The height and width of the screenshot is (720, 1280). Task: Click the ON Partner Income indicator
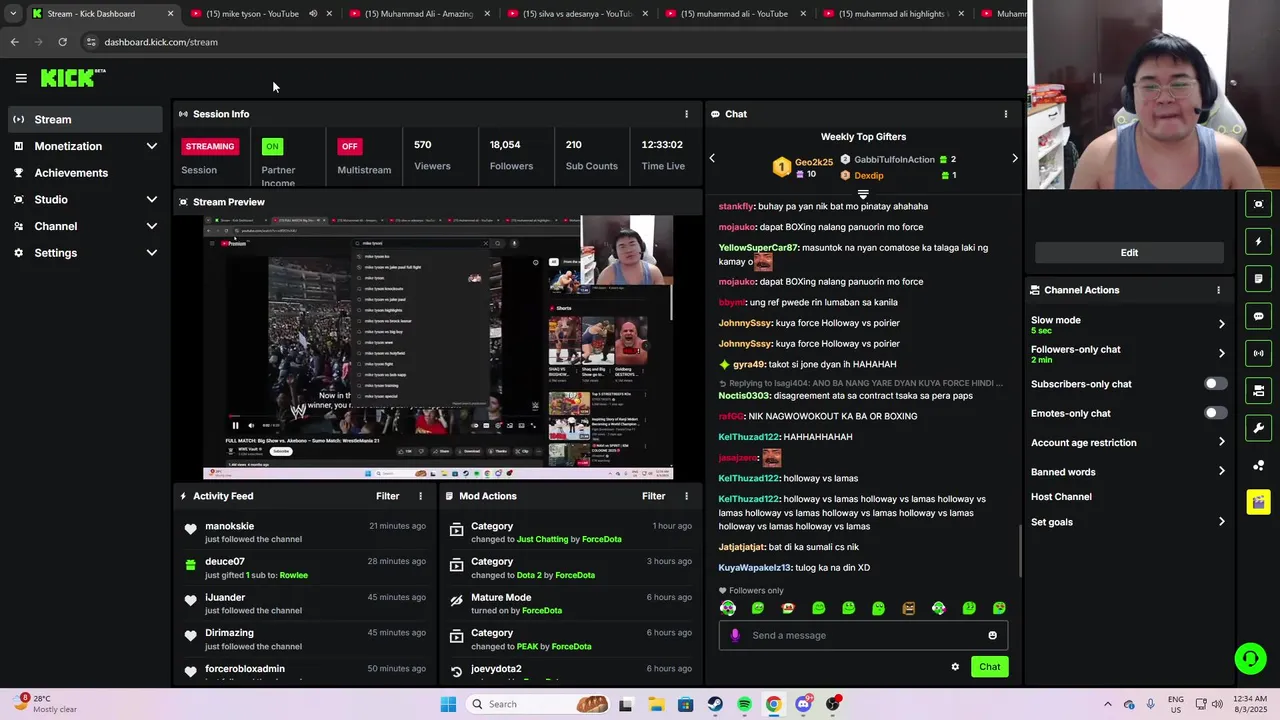click(271, 146)
